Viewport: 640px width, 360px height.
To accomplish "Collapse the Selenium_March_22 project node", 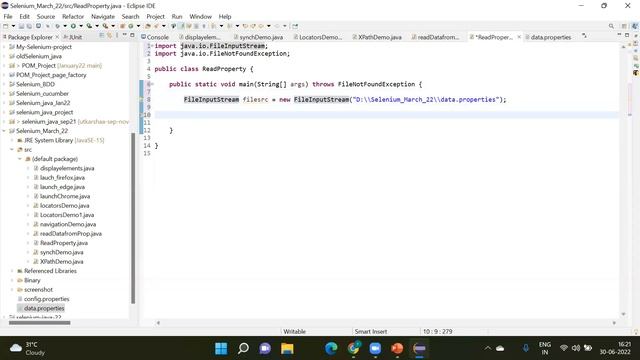I will point(4,131).
